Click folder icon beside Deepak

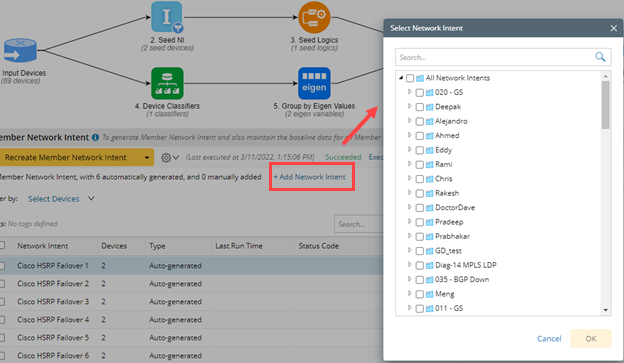point(429,107)
